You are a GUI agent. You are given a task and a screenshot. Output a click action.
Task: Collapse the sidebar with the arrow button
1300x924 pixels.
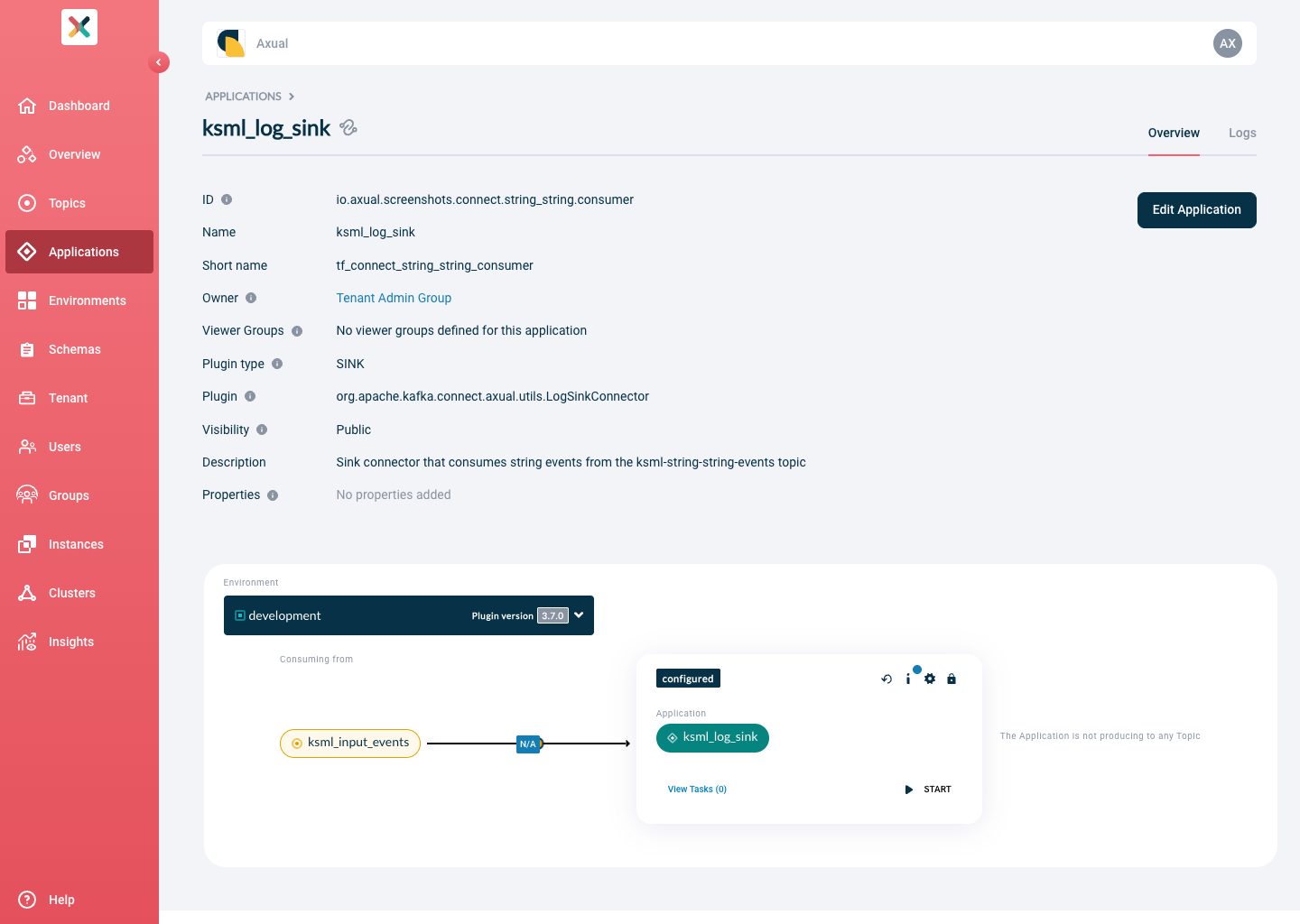[x=159, y=62]
